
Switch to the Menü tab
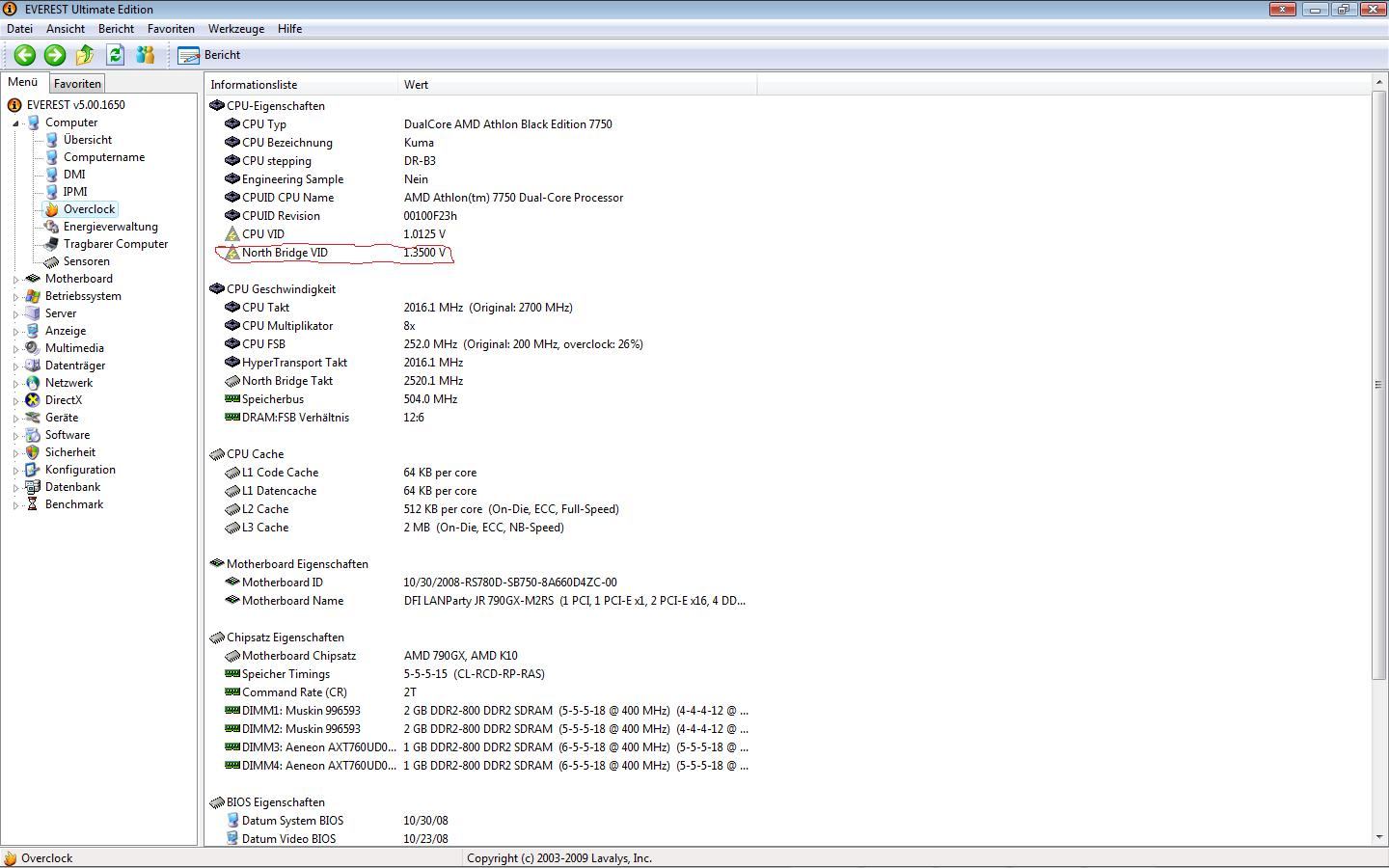pos(23,82)
